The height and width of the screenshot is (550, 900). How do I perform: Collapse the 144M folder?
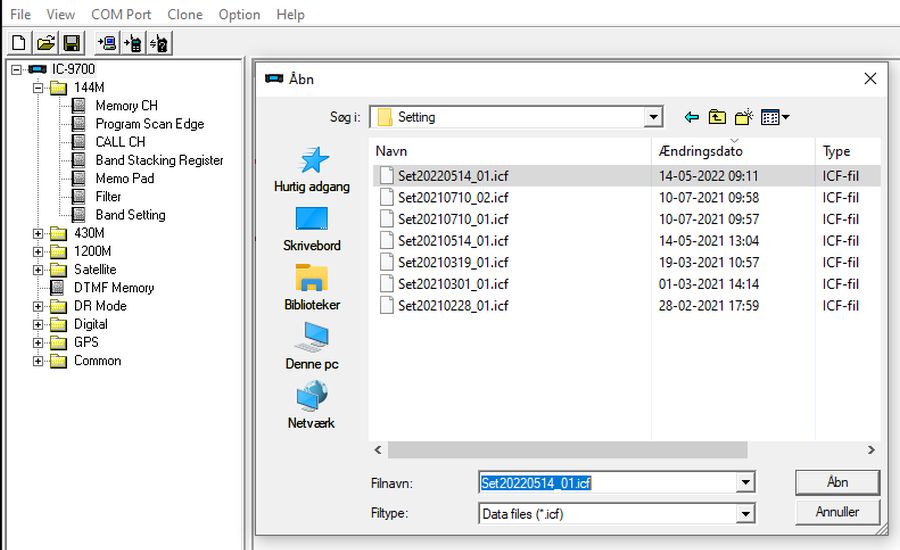(38, 88)
